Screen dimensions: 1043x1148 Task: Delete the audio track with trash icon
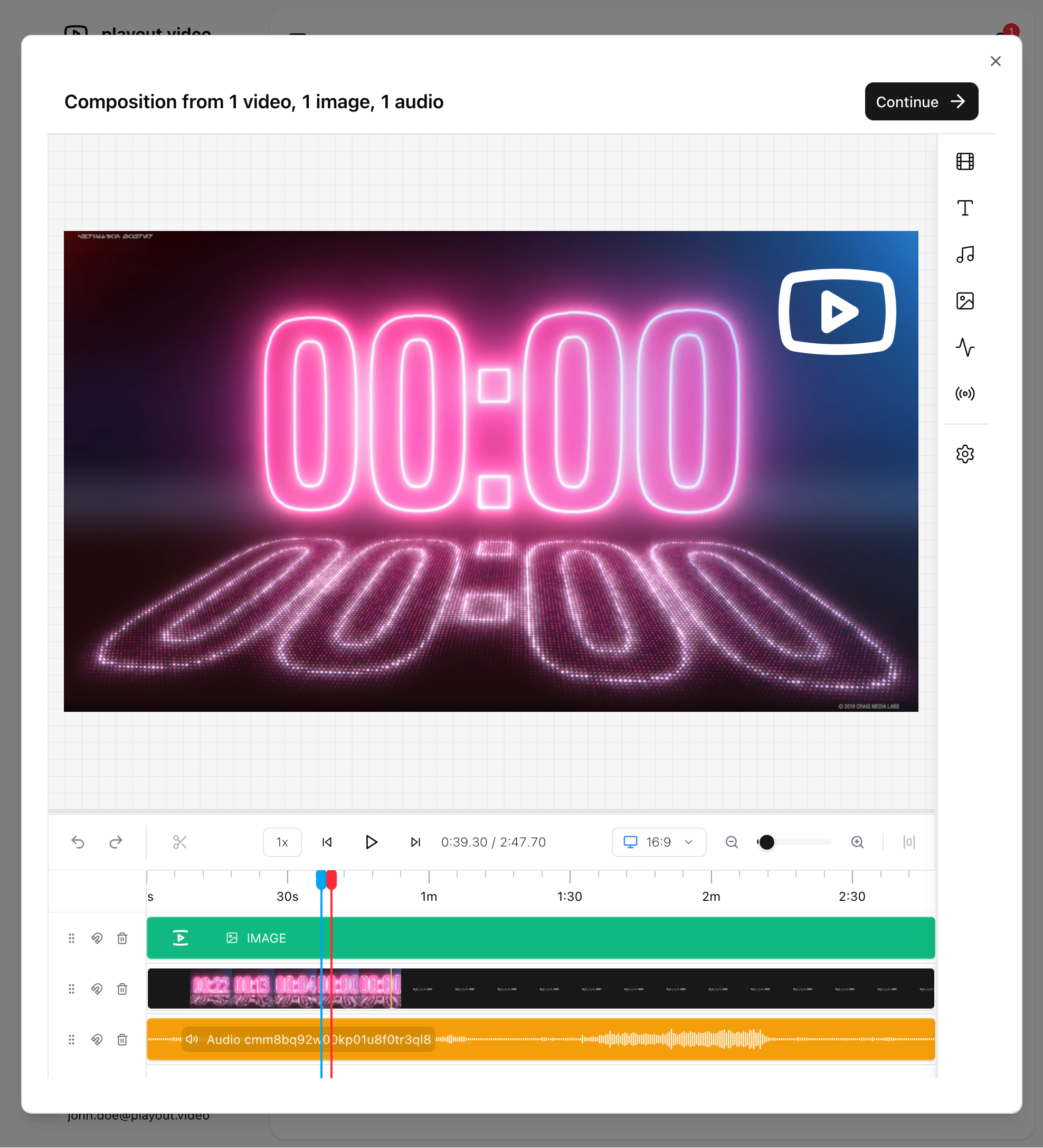click(x=122, y=1039)
